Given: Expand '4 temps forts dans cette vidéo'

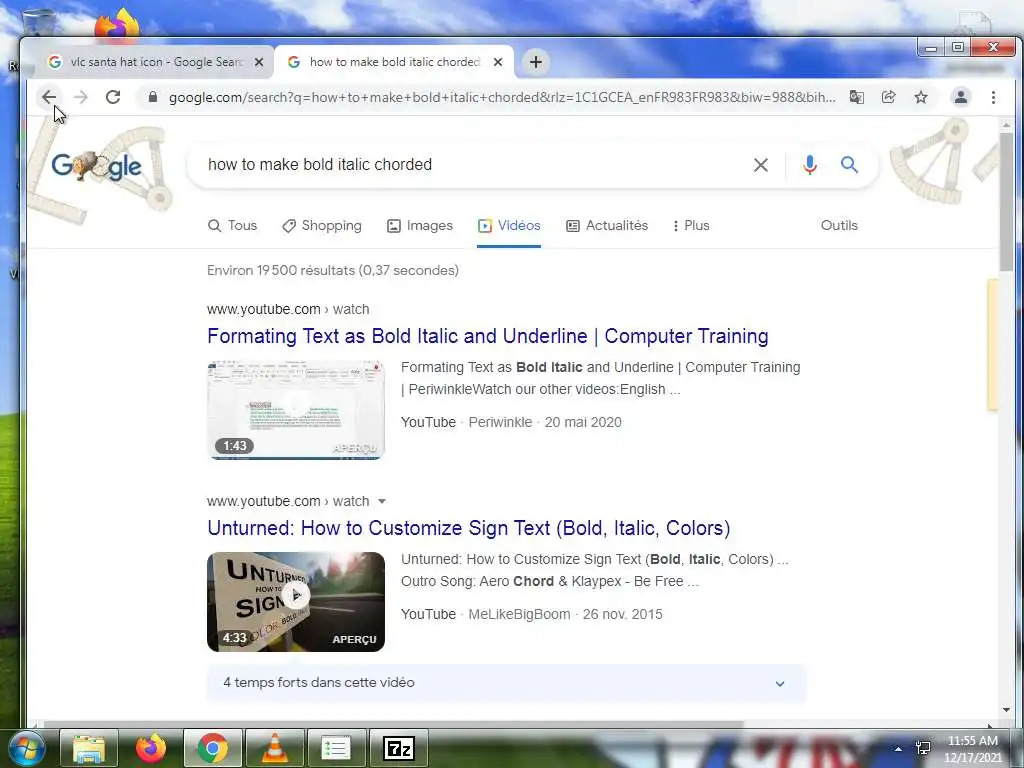Looking at the screenshot, I should click(506, 683).
